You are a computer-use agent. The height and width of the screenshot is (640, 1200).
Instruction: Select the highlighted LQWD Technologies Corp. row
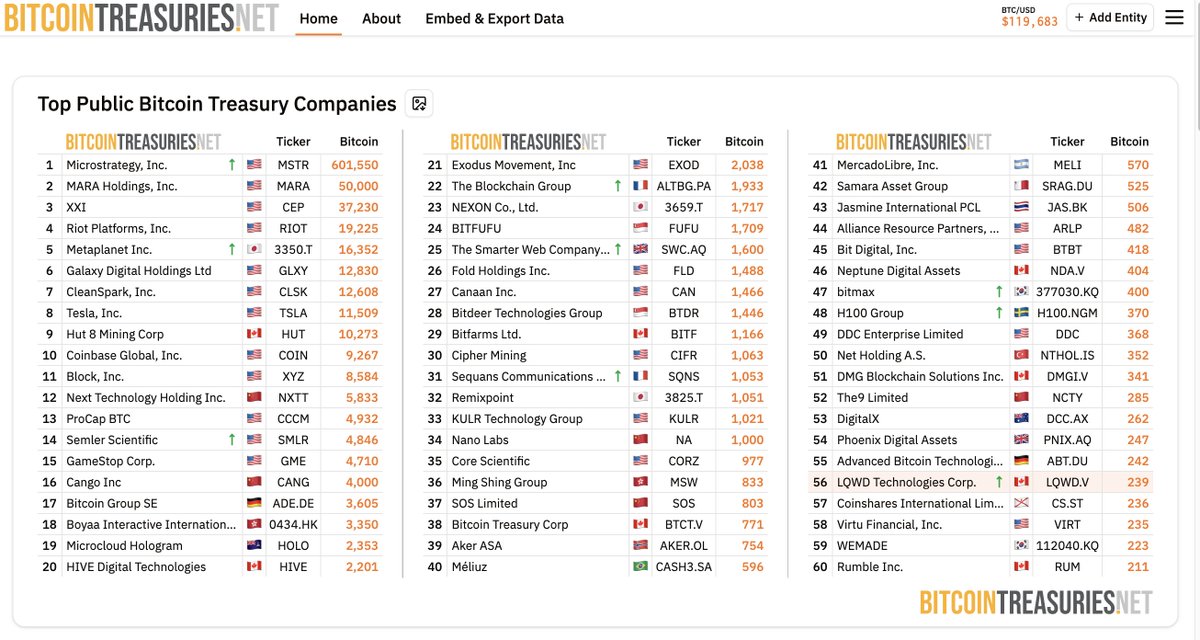coord(980,482)
